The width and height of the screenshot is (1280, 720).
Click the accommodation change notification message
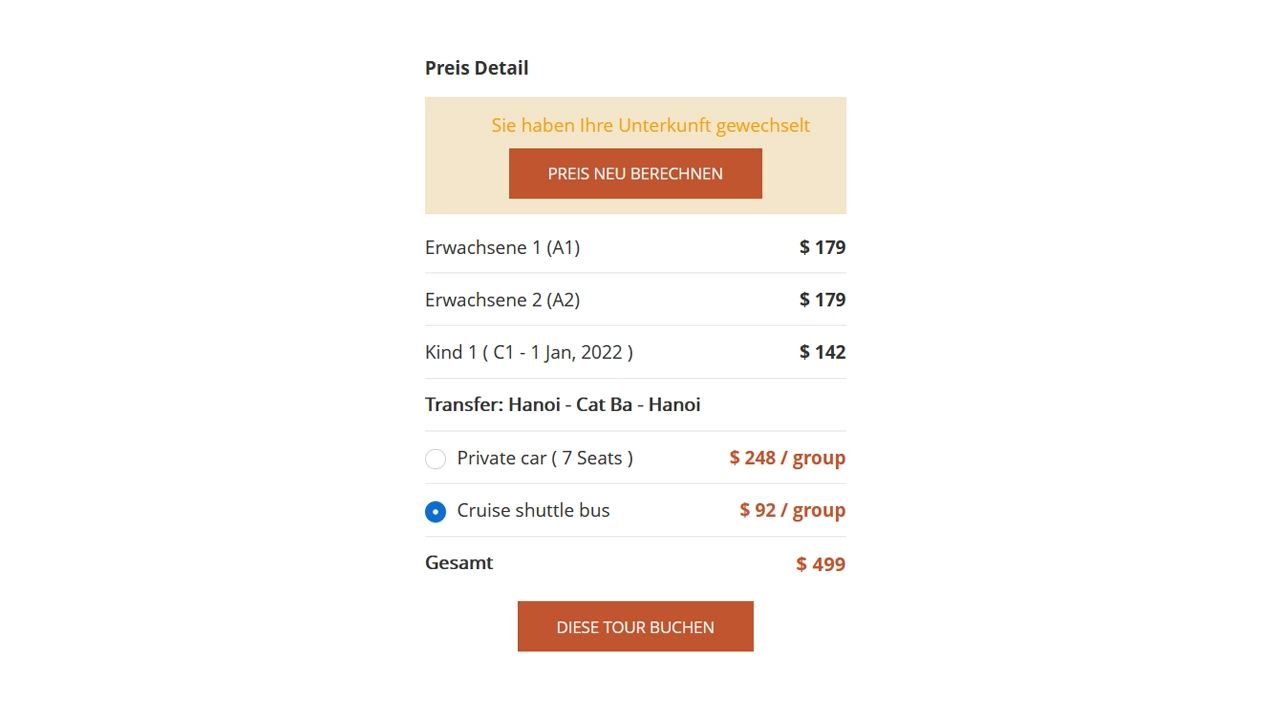click(650, 125)
